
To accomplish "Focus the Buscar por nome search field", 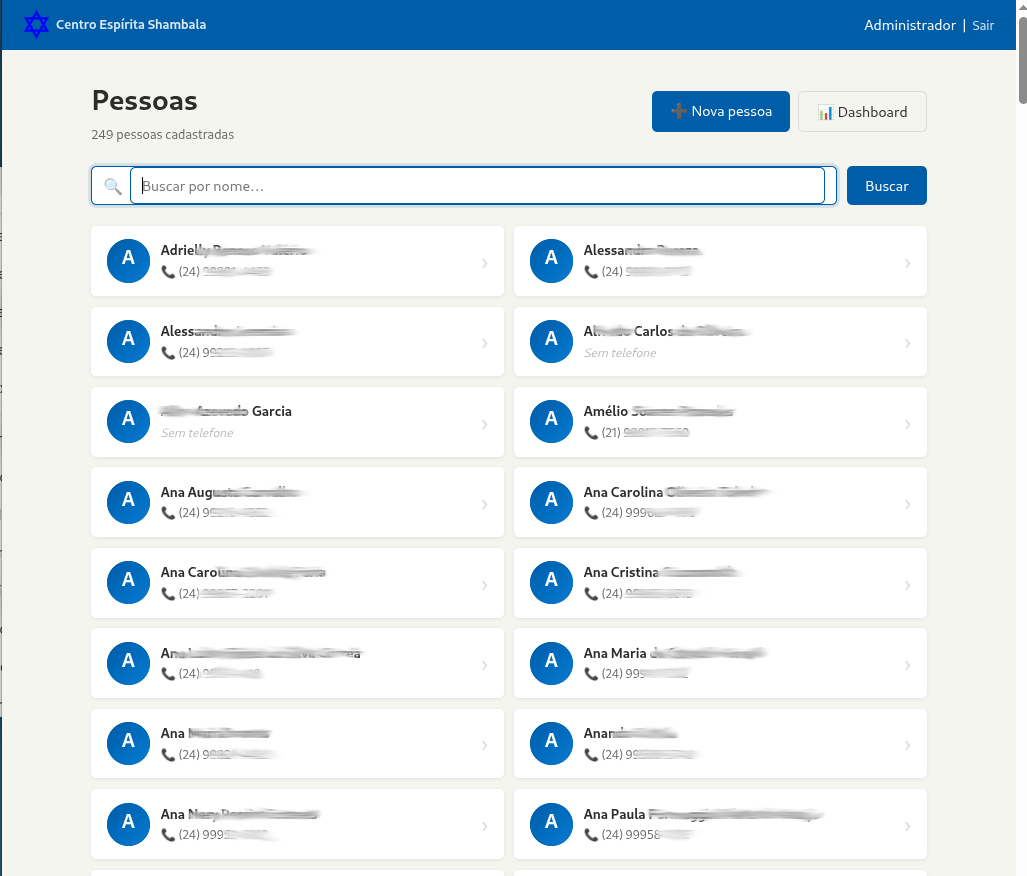I will pos(477,186).
